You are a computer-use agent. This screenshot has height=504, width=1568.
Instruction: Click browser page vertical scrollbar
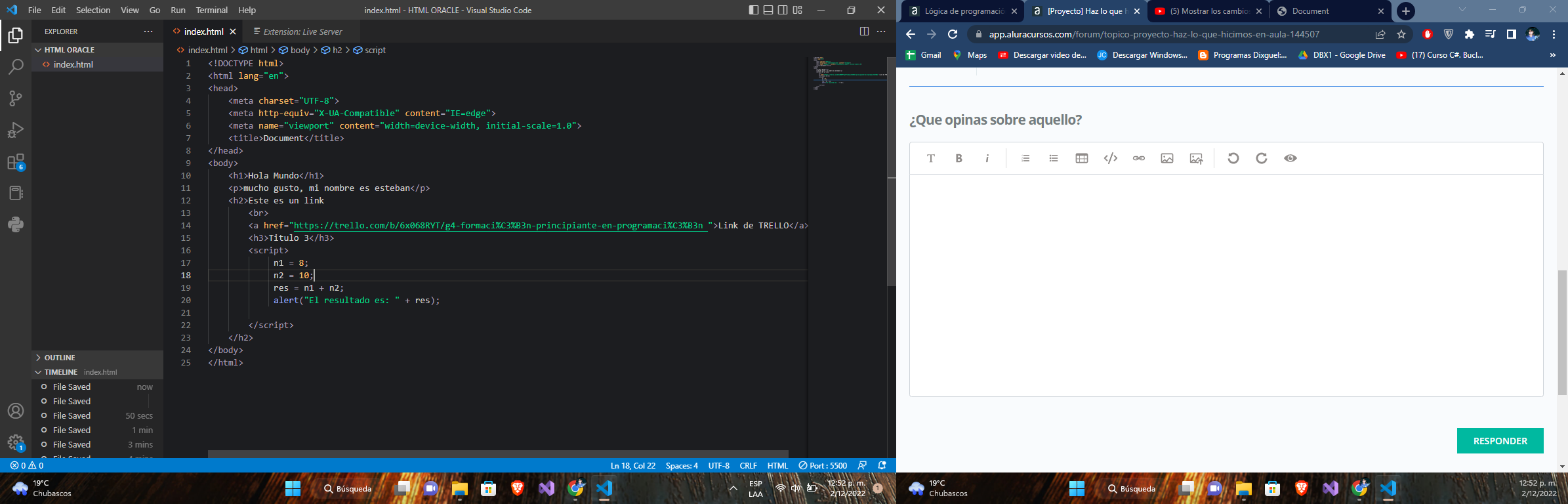[x=1562, y=332]
